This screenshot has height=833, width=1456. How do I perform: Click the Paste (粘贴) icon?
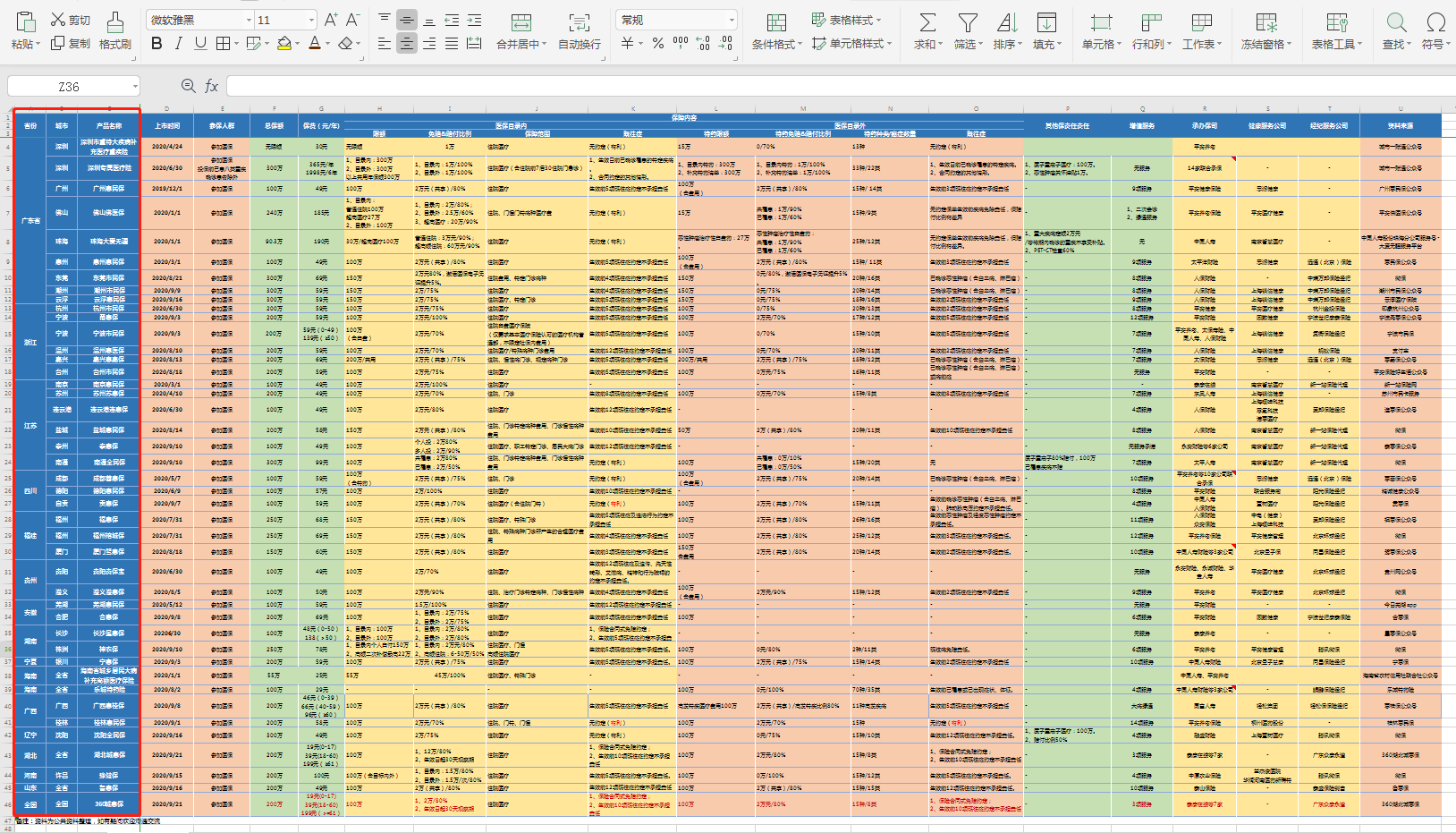(25, 21)
